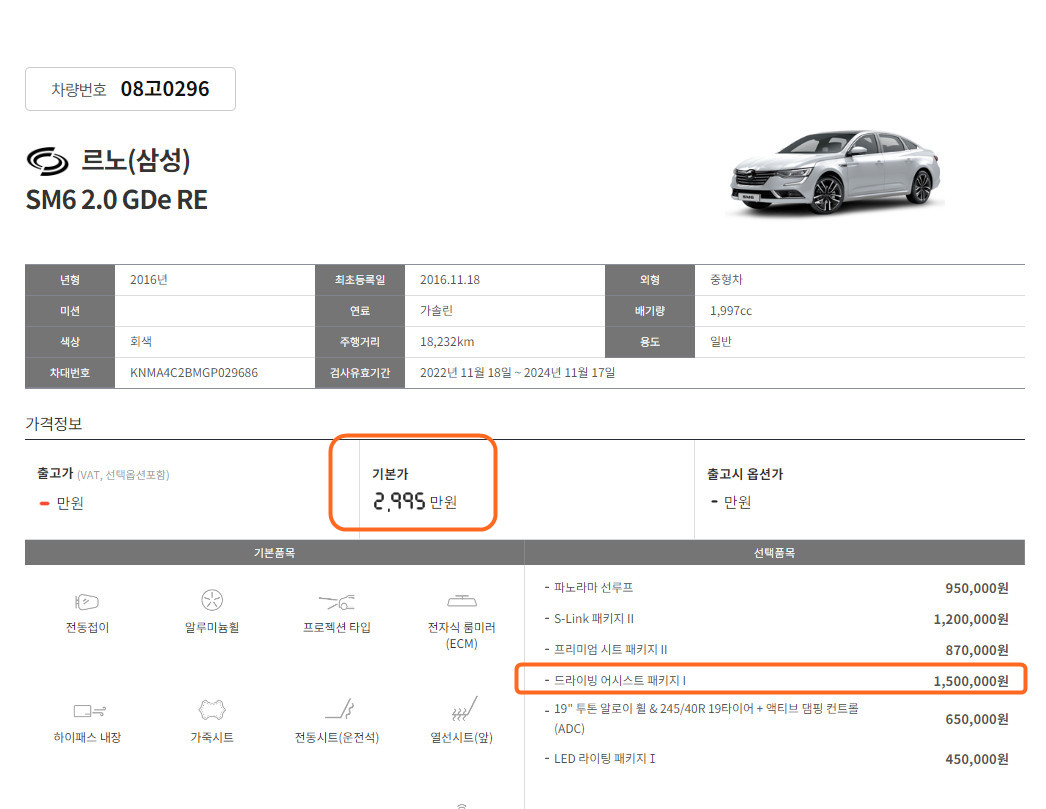Click the 전자식 룸미러 (ECM) icon
This screenshot has height=809, width=1046.
pos(462,601)
